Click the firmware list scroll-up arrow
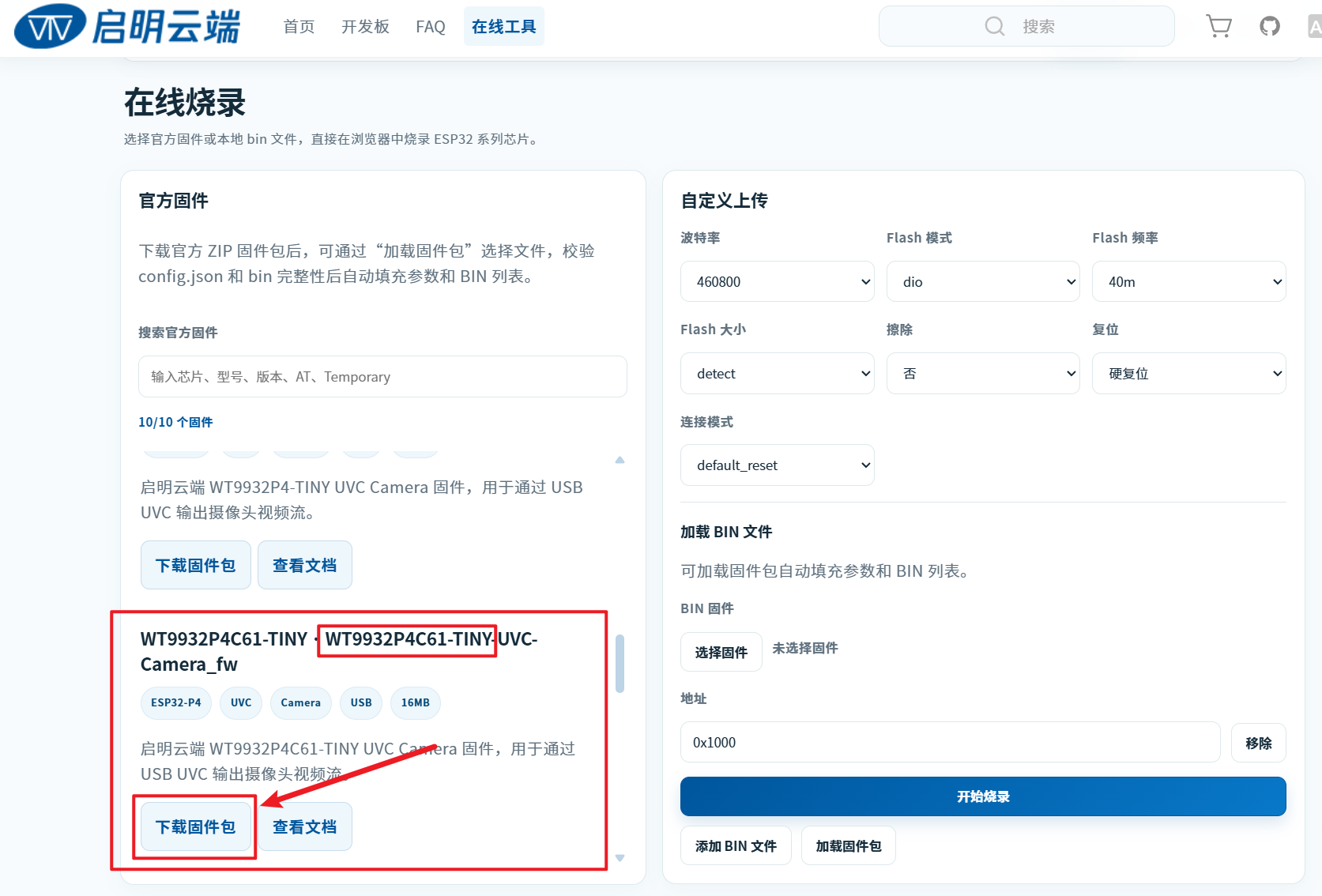 (620, 460)
